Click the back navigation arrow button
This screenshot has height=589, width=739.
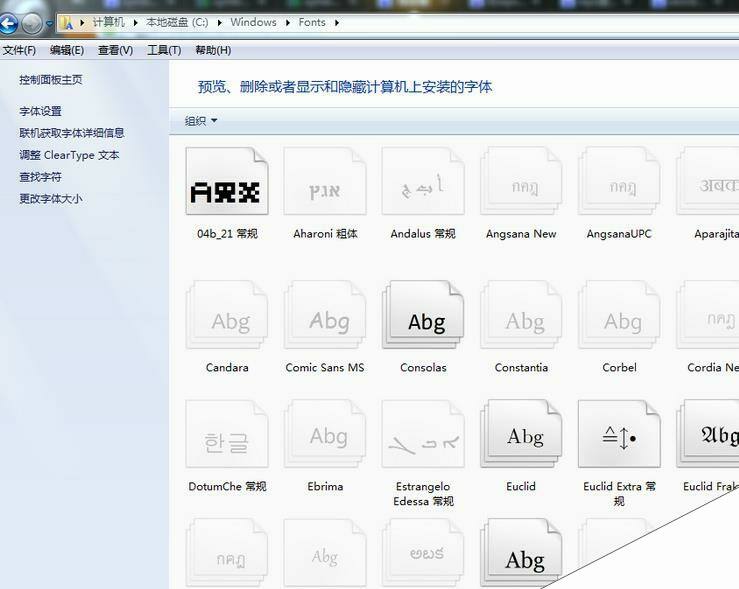pos(9,23)
